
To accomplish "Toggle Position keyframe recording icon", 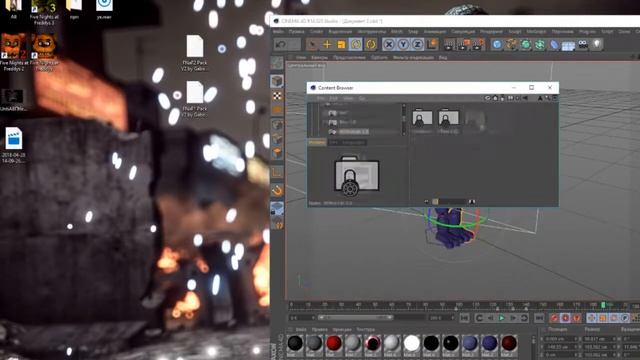I will (x=591, y=318).
